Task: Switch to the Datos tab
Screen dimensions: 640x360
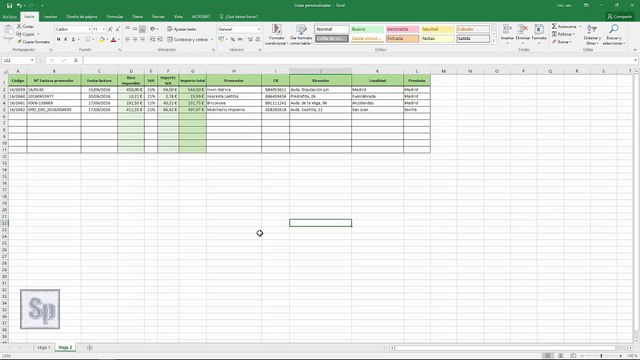Action: click(138, 17)
